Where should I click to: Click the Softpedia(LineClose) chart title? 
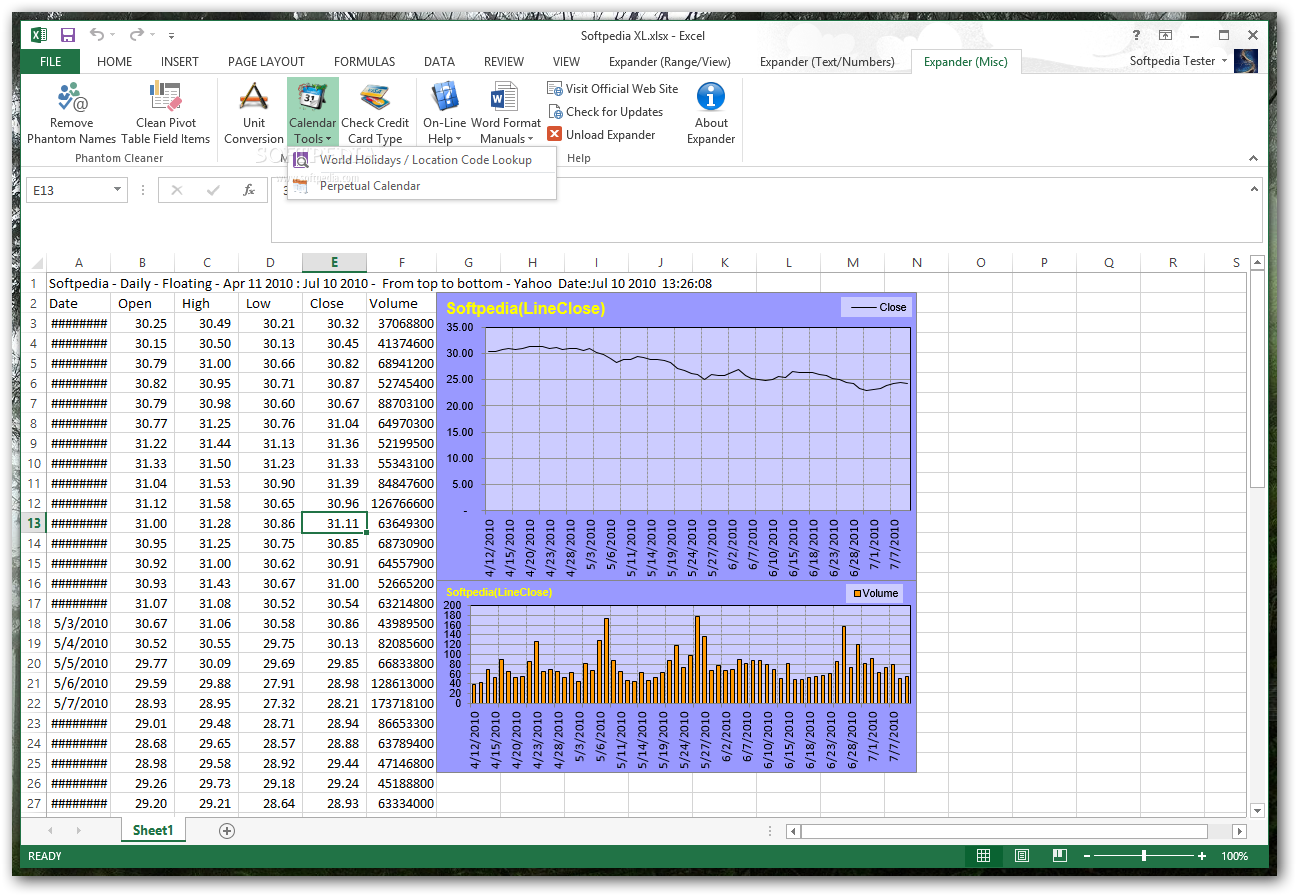click(x=525, y=308)
